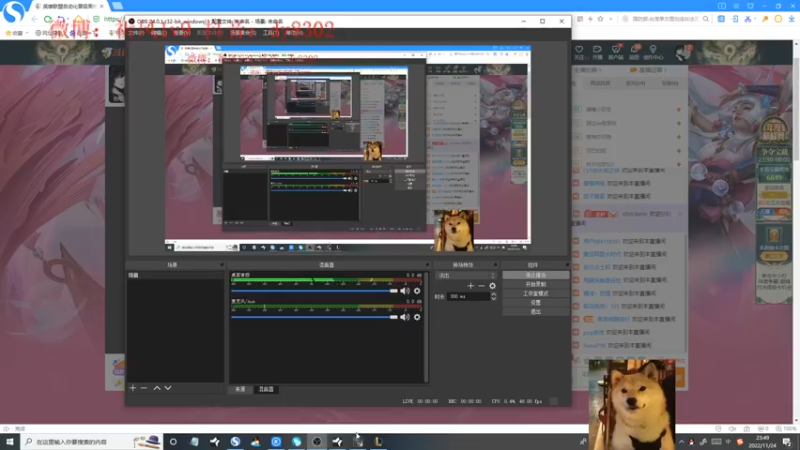This screenshot has width=800, height=450.
Task: Click the Mic/Aux volume slider handle
Action: (x=393, y=317)
